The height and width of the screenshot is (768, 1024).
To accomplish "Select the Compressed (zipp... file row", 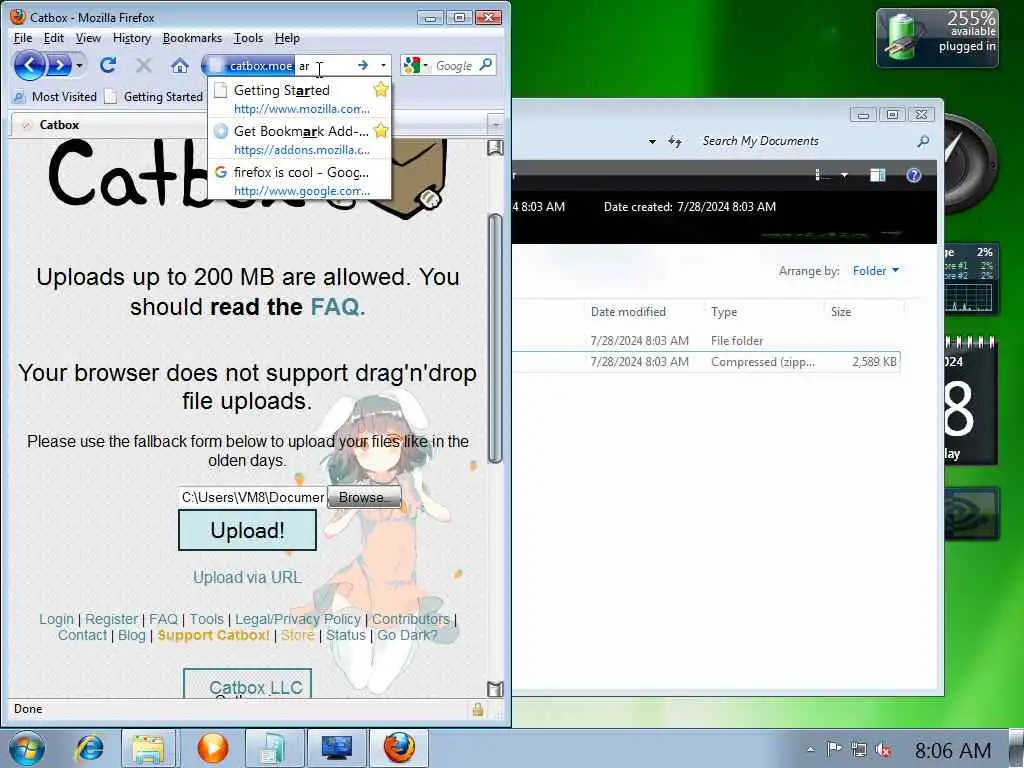I will 706,362.
